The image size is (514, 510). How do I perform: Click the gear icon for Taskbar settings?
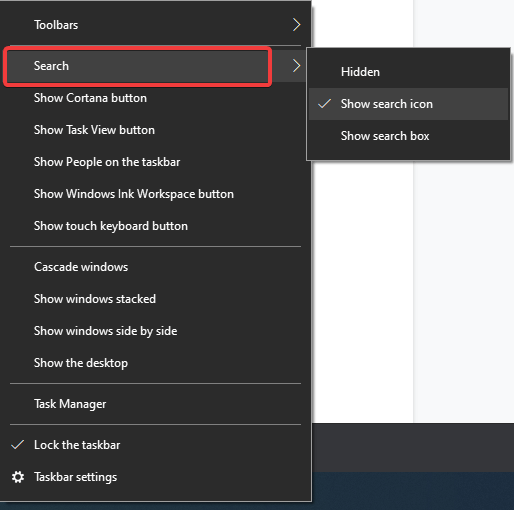click(x=18, y=477)
